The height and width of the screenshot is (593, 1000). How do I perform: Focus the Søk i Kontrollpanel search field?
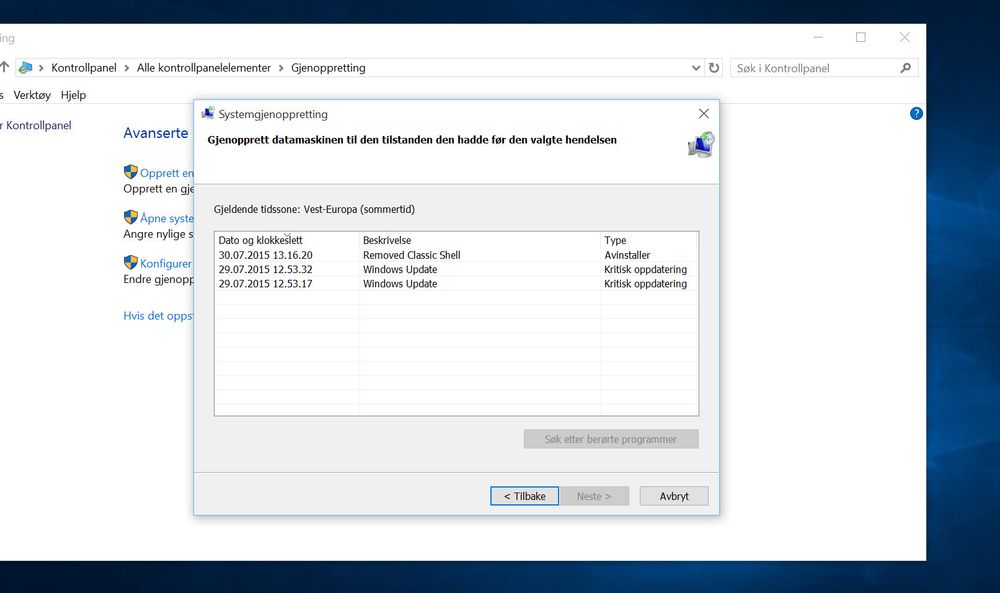(816, 68)
